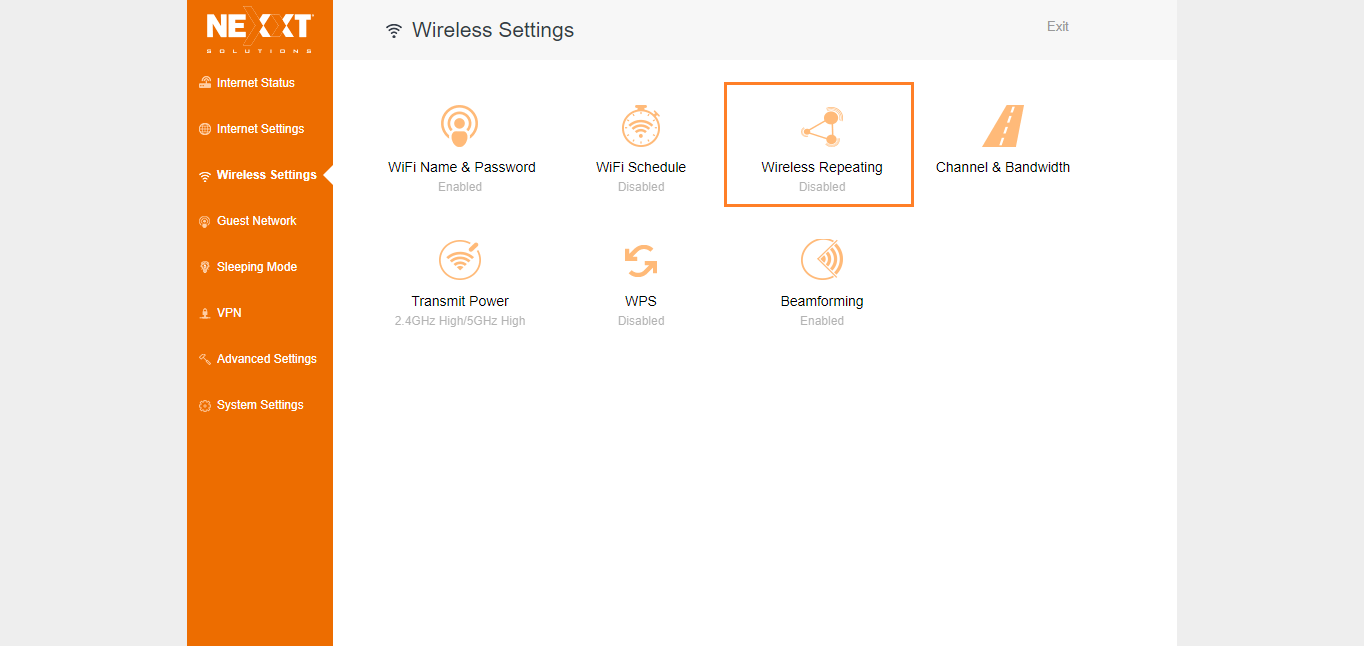Open Internet Settings menu item
Screen dimensions: 1364x646
[x=260, y=129]
